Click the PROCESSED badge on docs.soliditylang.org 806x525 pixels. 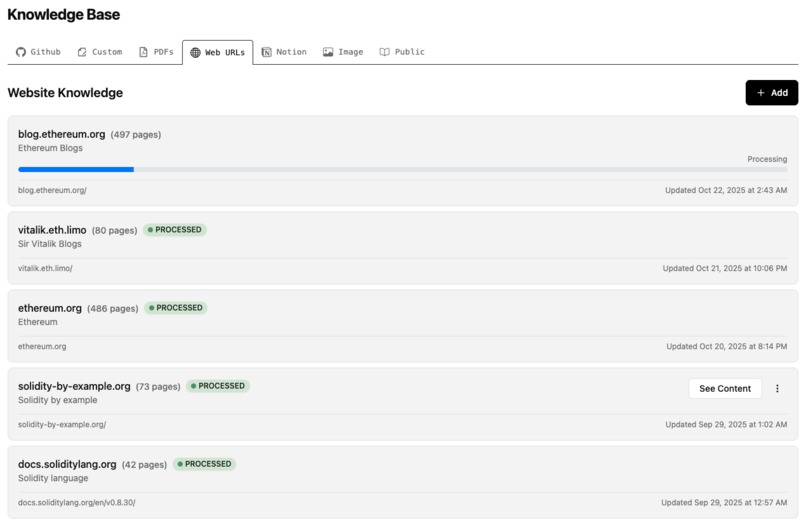[x=205, y=464]
